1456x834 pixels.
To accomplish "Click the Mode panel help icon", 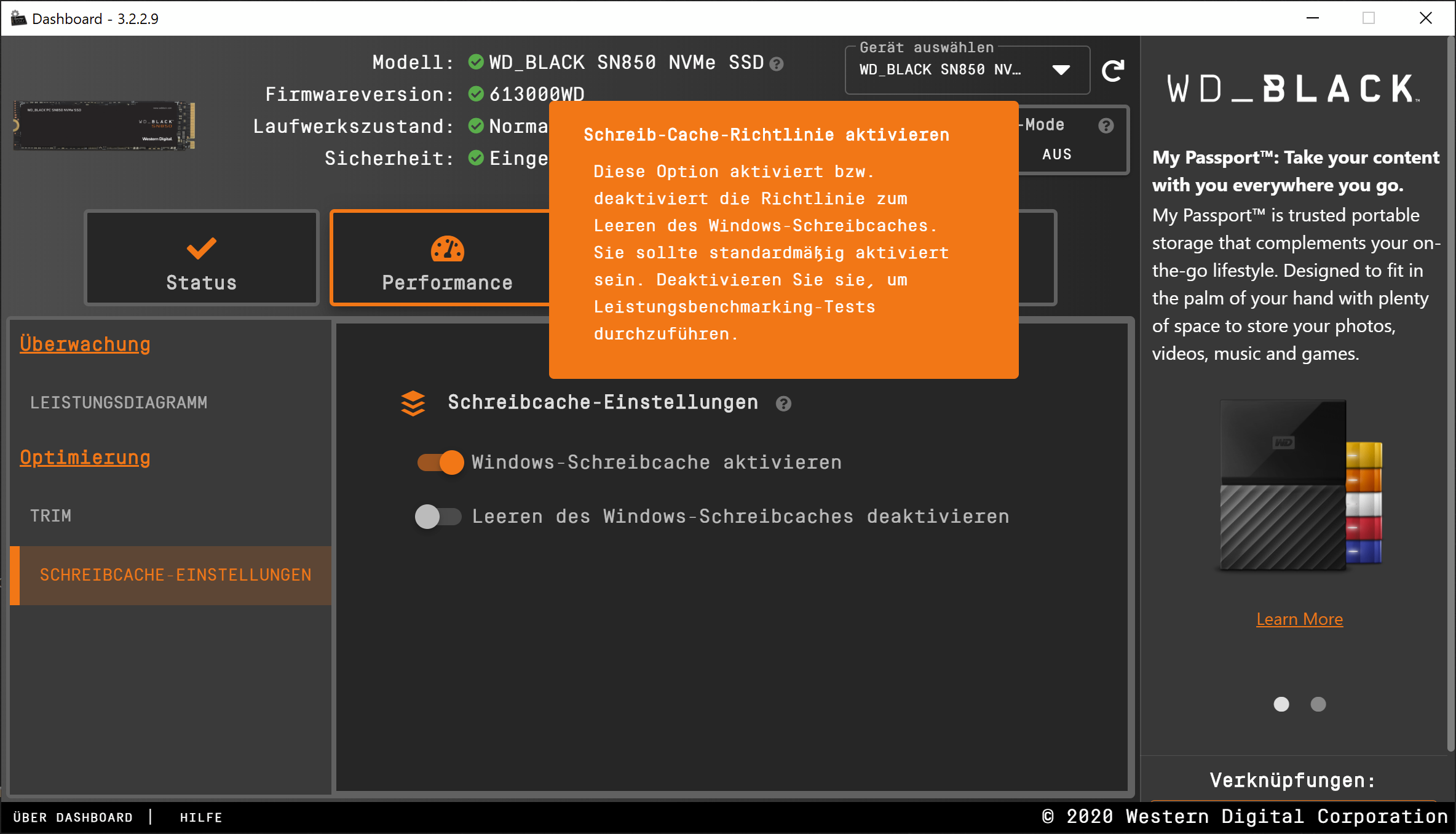I will point(1106,125).
